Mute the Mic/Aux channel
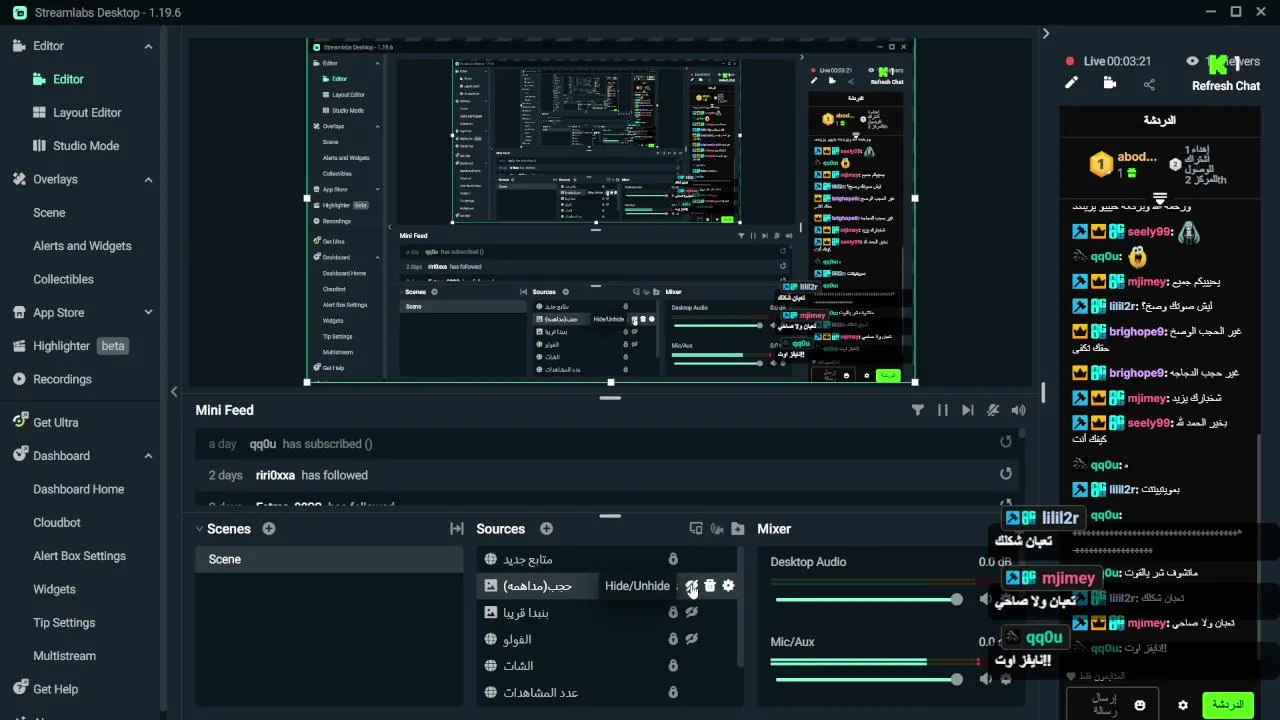The image size is (1280, 720). coord(986,679)
